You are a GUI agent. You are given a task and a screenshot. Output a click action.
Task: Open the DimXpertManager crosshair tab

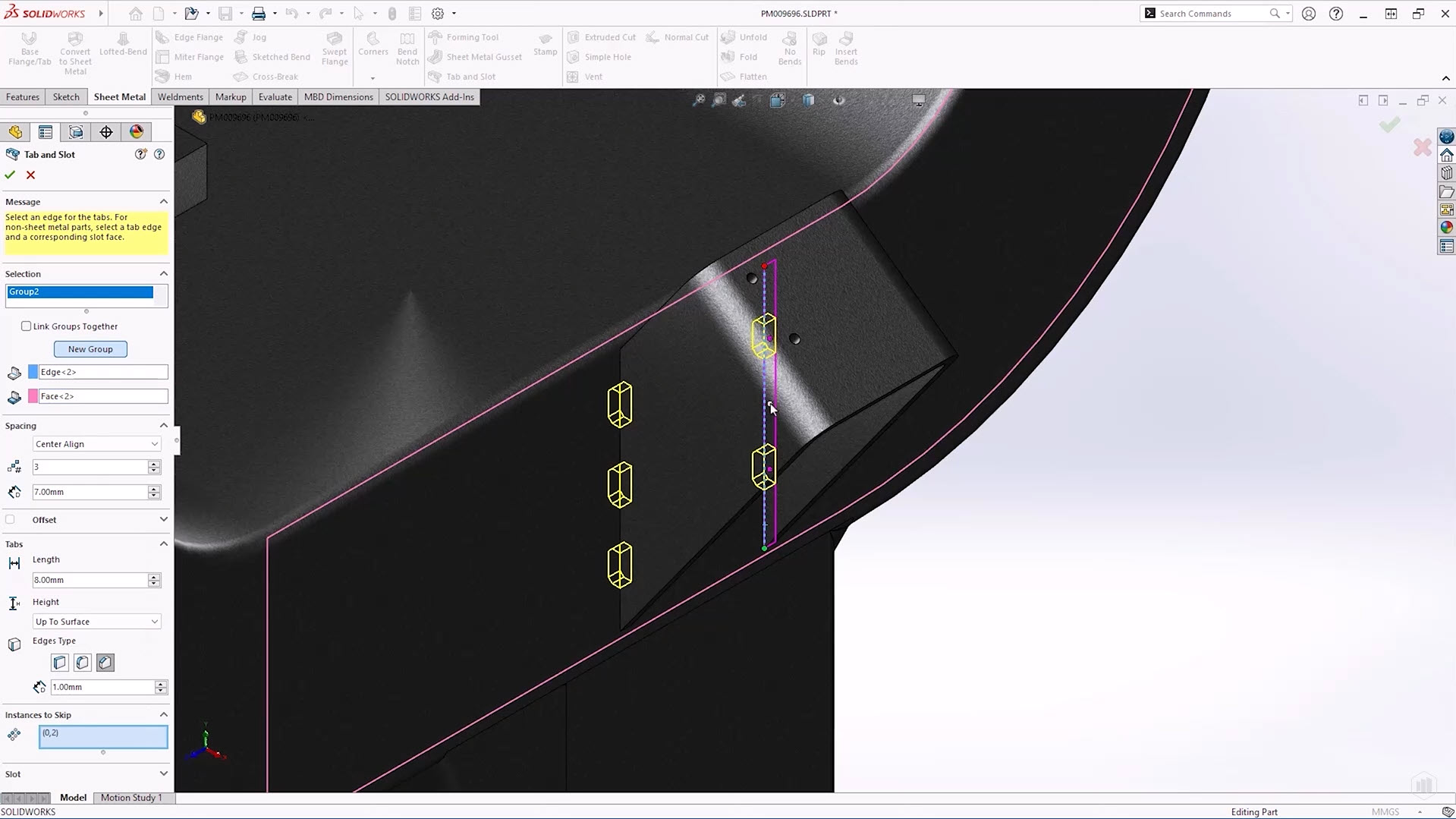(x=106, y=132)
